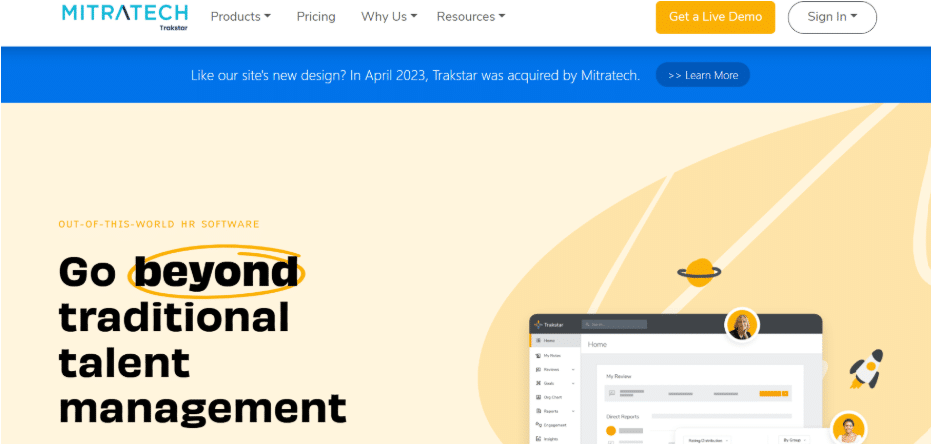This screenshot has width=931, height=444.
Task: Click the orange circle under Direct Reports
Action: tap(611, 431)
